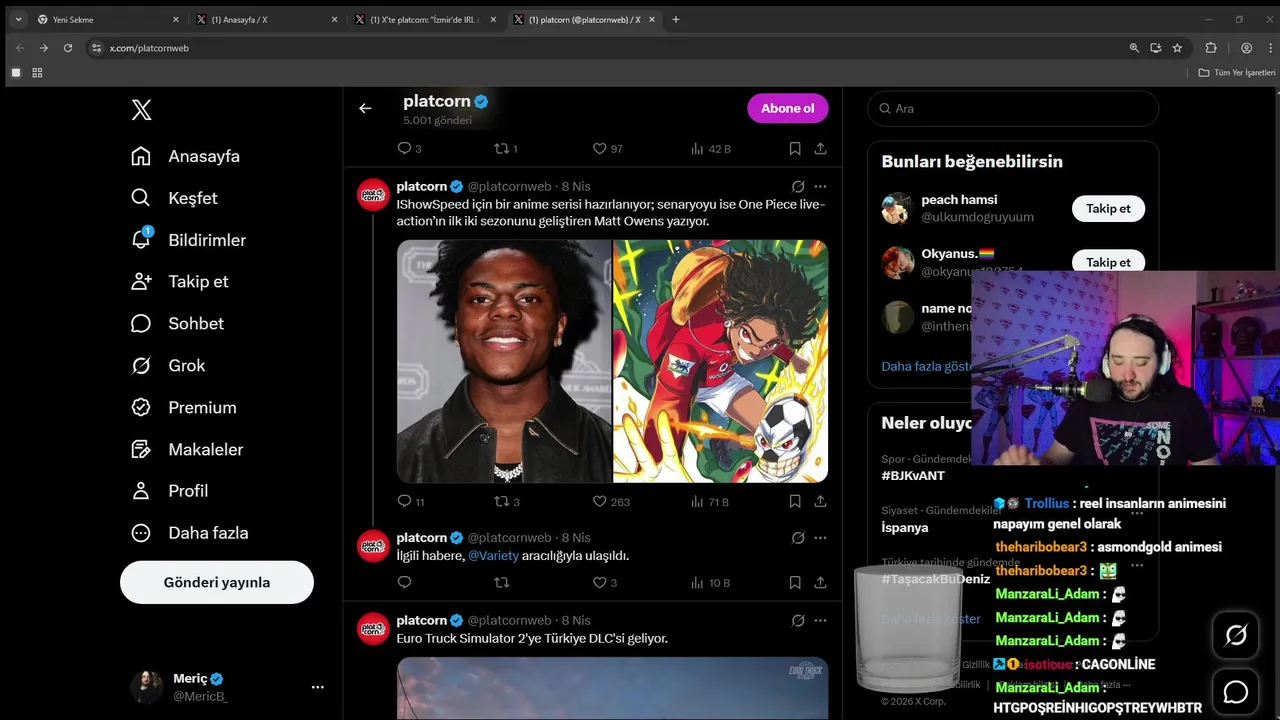Image resolution: width=1280 pixels, height=720 pixels.
Task: Open Takip et in the sidebar
Action: [x=180, y=281]
